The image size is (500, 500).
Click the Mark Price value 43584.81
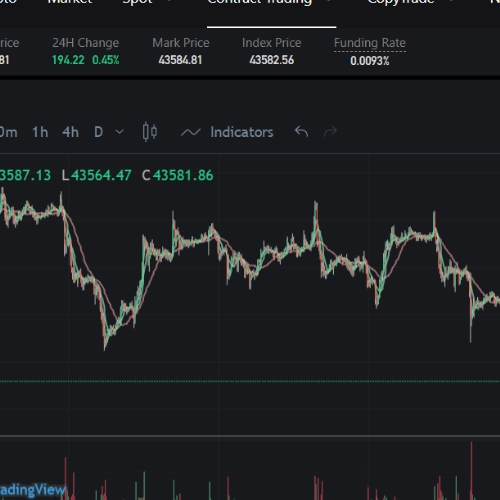[x=180, y=60]
